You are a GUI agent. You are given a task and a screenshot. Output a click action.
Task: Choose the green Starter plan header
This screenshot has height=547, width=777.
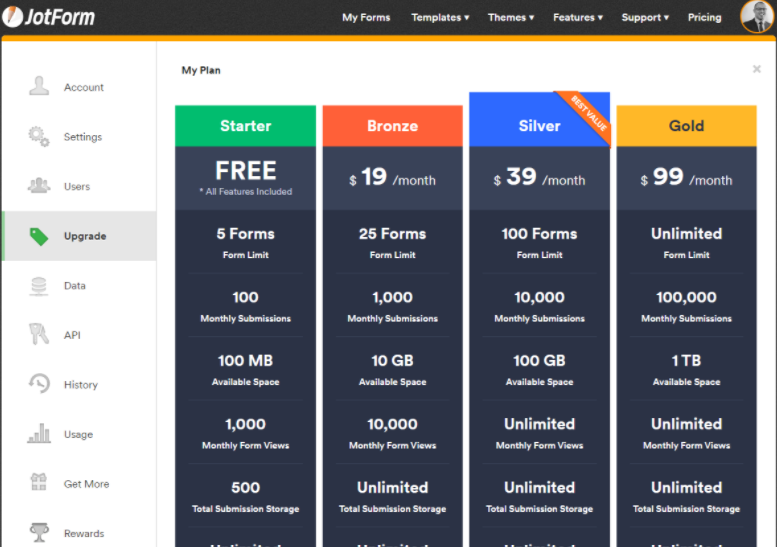coord(245,126)
